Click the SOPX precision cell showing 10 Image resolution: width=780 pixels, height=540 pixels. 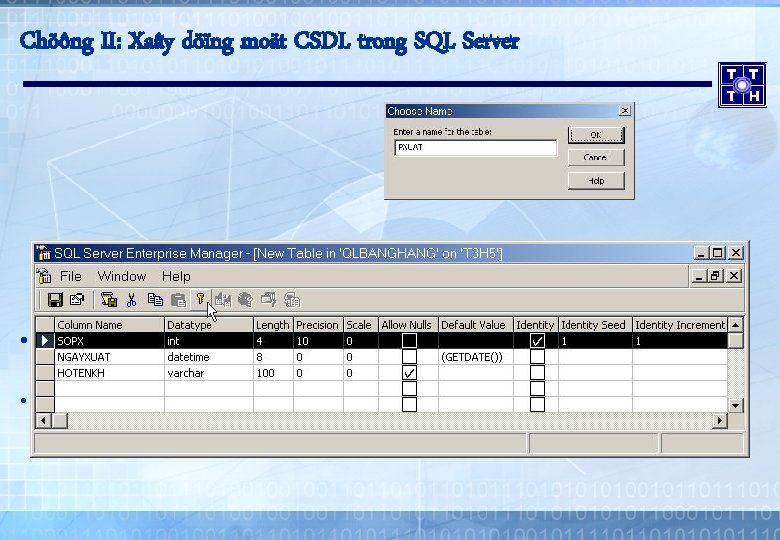point(318,341)
